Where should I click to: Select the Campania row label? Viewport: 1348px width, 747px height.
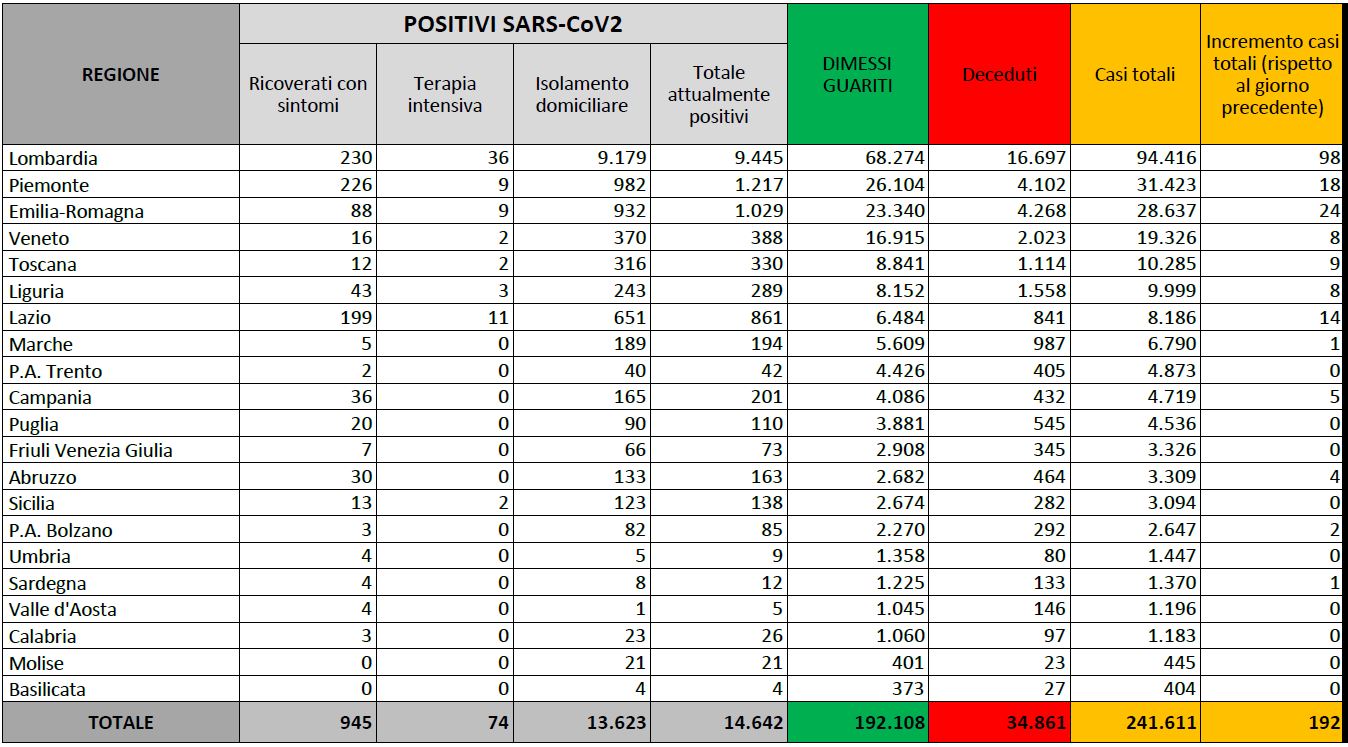[50, 398]
